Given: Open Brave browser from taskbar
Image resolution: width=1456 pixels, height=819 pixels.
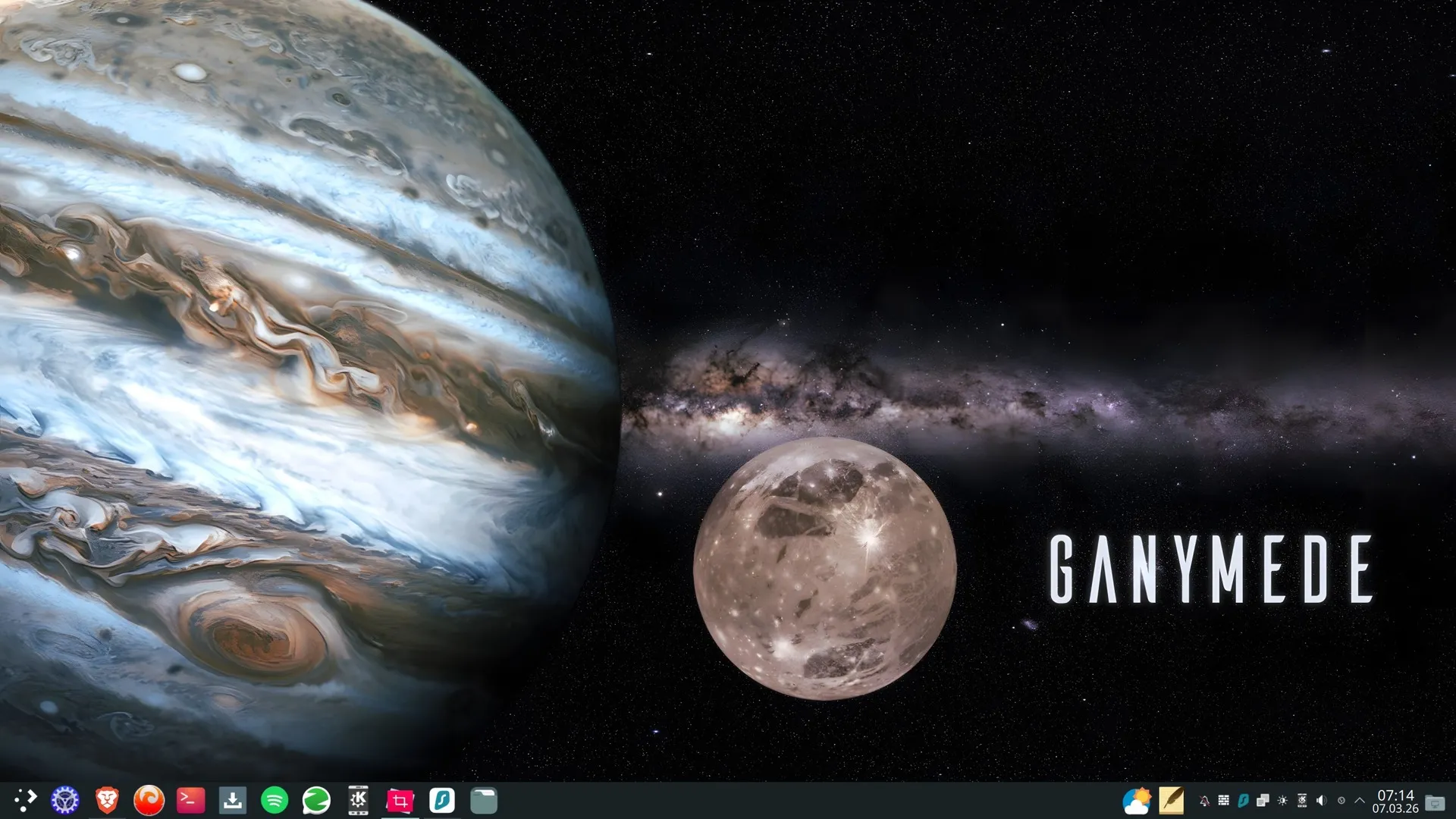Looking at the screenshot, I should tap(107, 800).
